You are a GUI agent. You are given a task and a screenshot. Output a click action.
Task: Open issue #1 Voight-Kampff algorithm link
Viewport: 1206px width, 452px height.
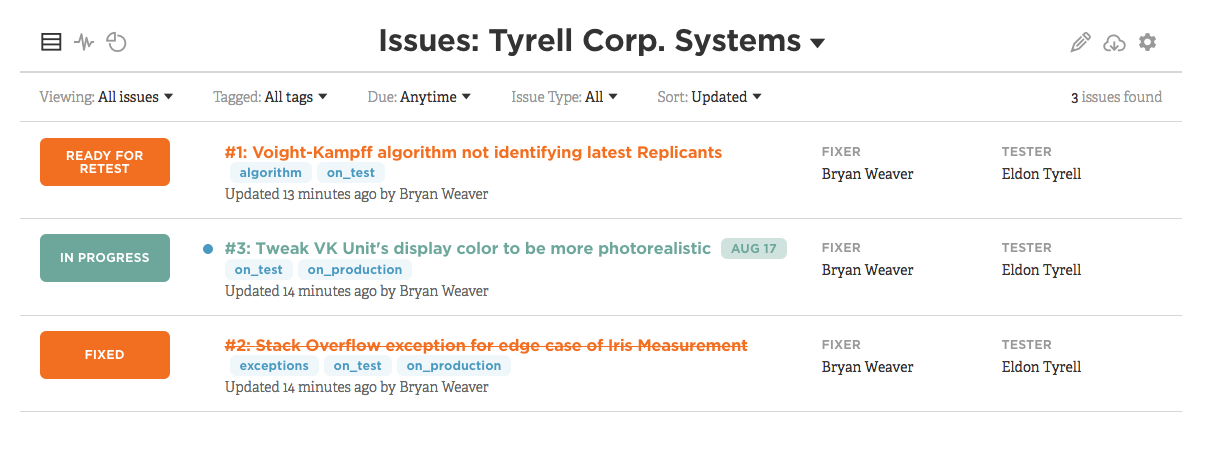473,152
